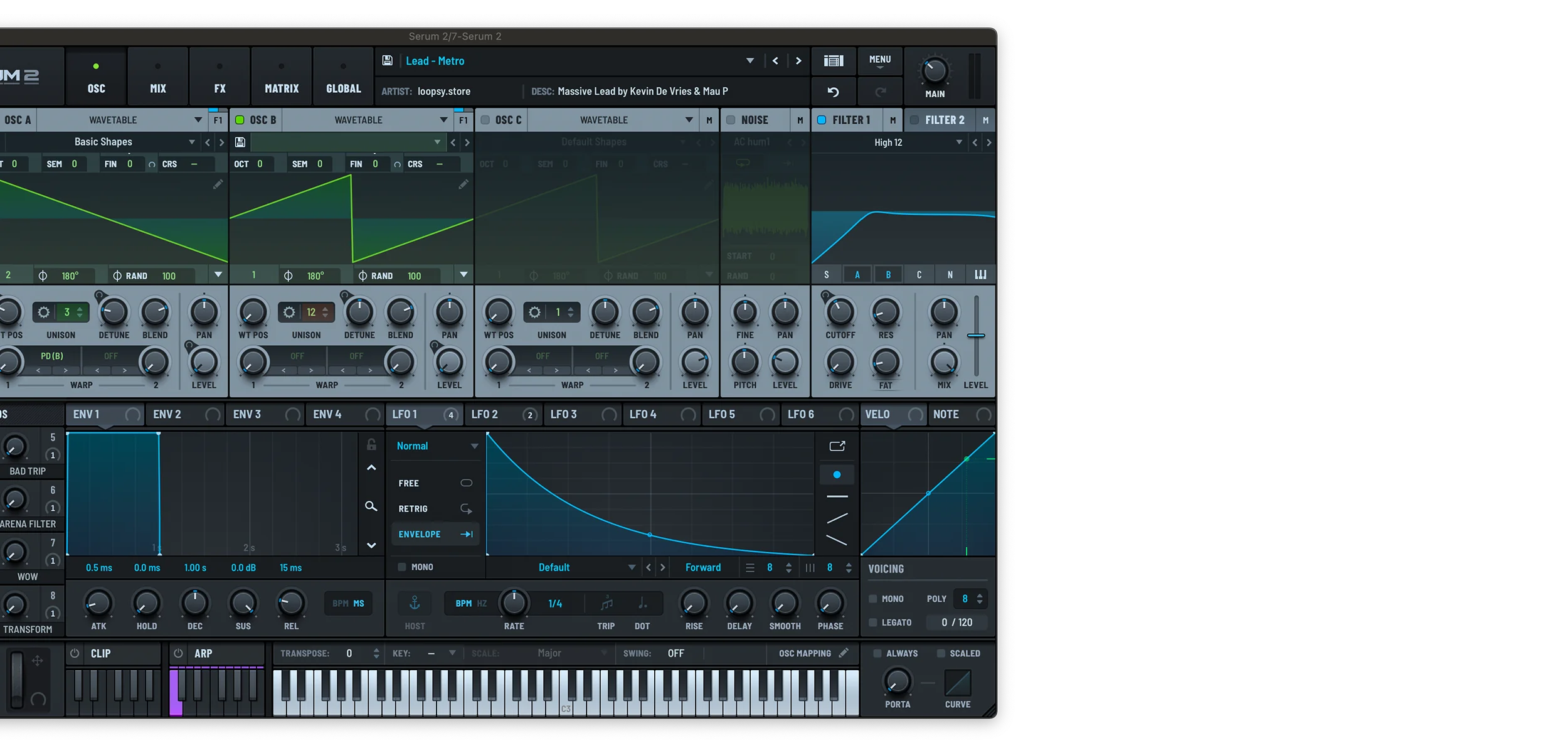
Task: Open OSC B WAVETABLE type dropdown
Action: coord(443,120)
